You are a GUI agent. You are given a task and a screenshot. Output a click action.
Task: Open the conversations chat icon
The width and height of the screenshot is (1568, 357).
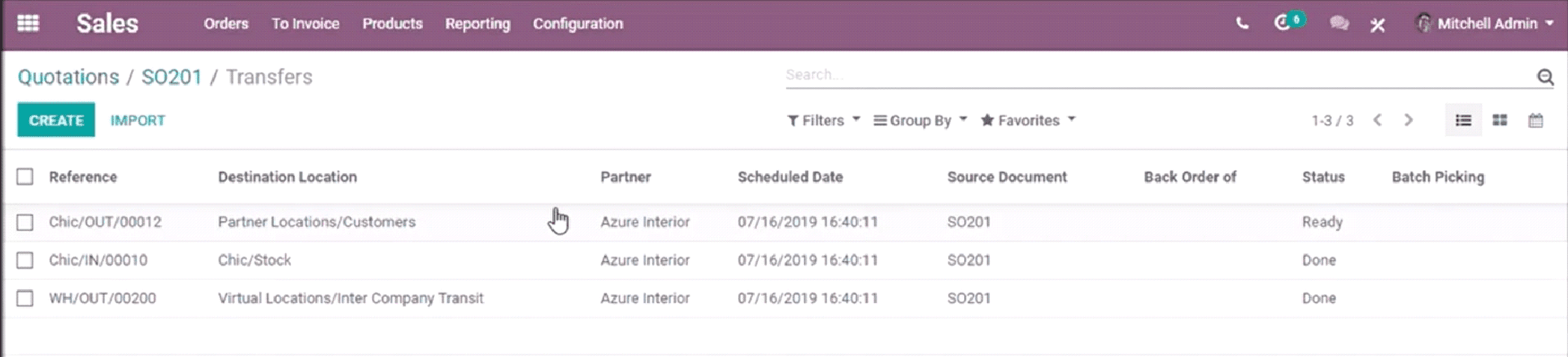coord(1339,24)
